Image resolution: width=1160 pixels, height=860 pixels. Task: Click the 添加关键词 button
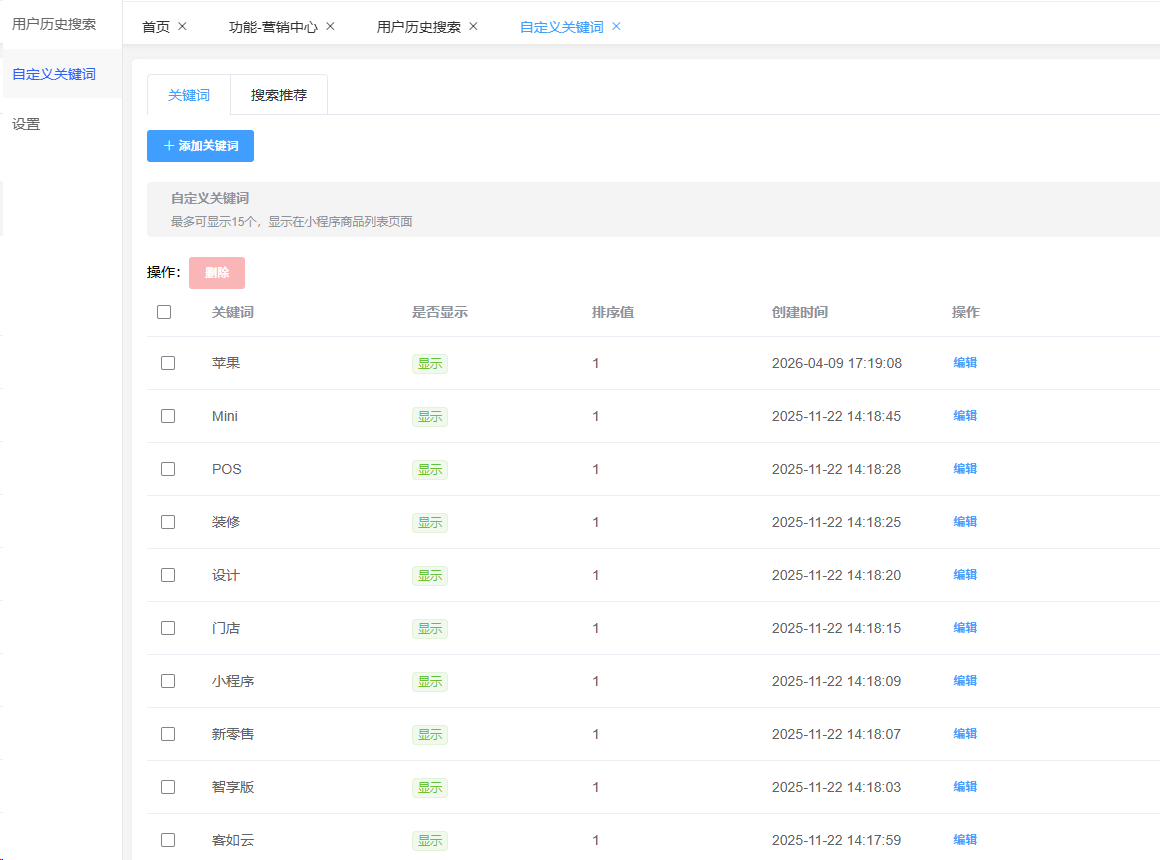(200, 146)
